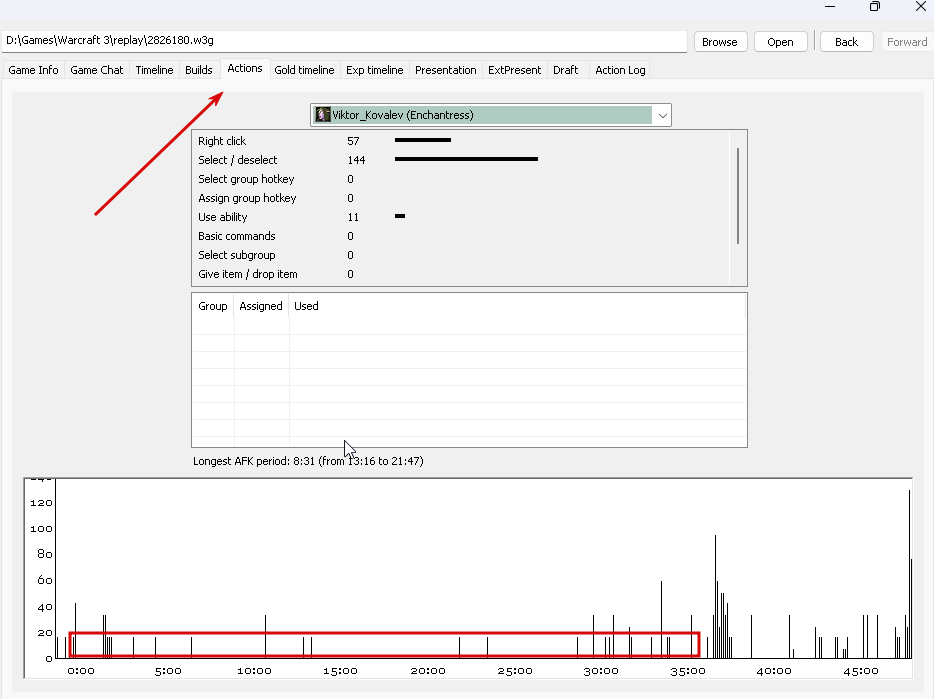Maximize or restore the window
Screen dimensions: 934x699
tap(874, 7)
